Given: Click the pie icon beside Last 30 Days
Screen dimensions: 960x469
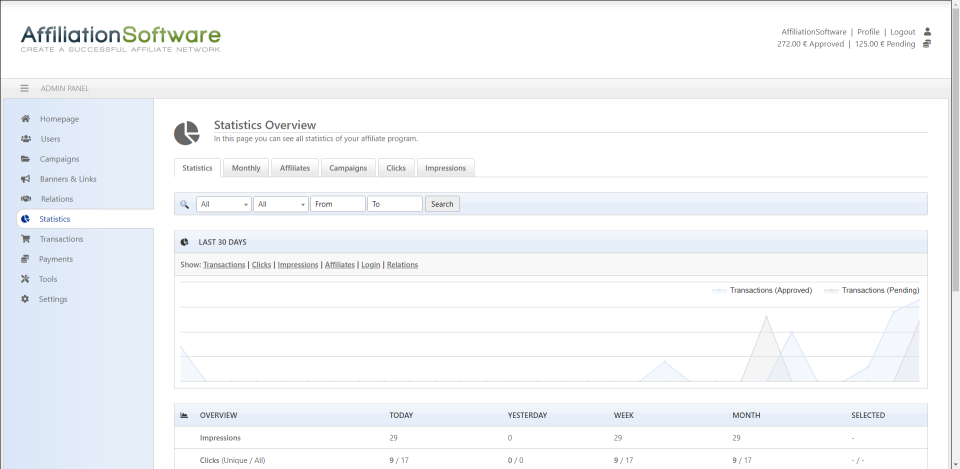Looking at the screenshot, I should click(184, 242).
